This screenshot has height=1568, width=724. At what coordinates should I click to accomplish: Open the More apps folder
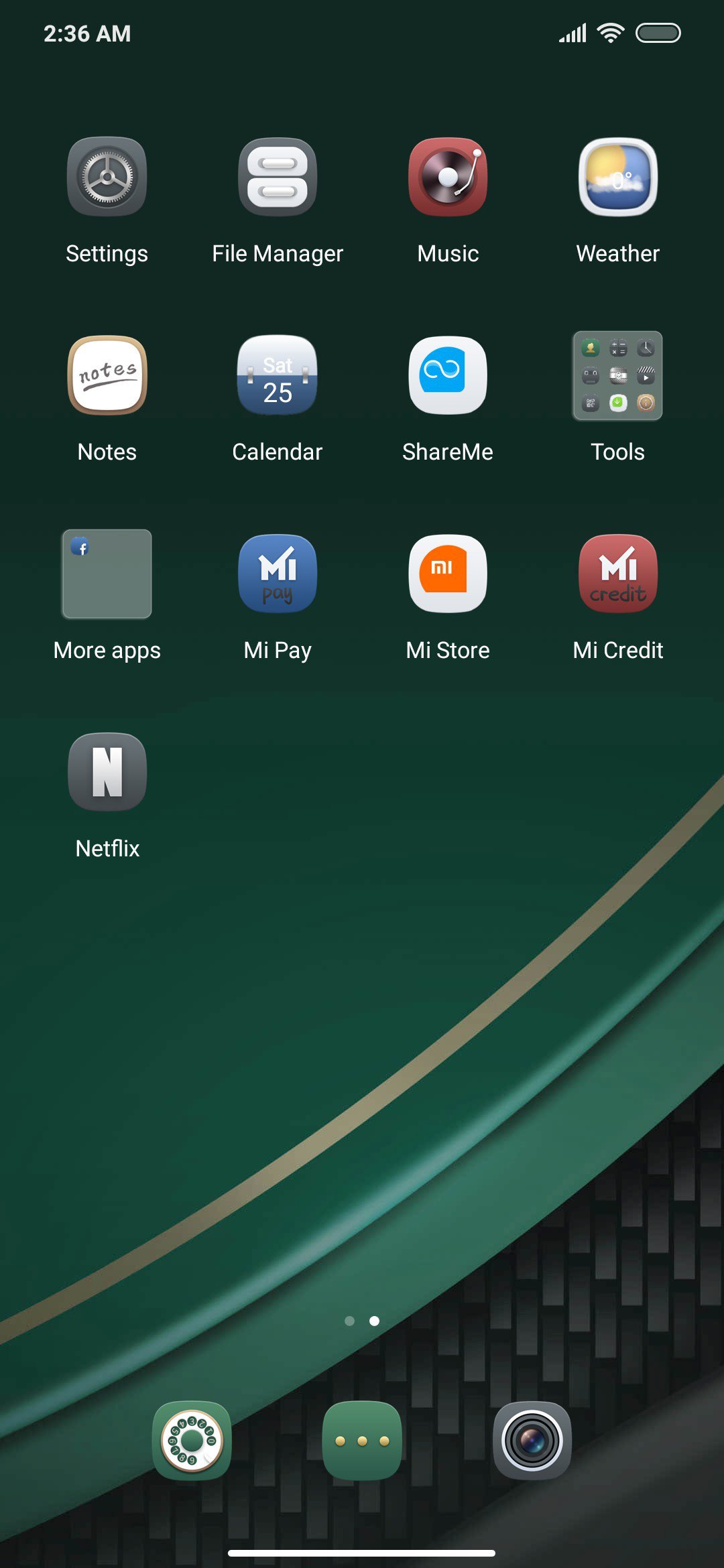(107, 574)
